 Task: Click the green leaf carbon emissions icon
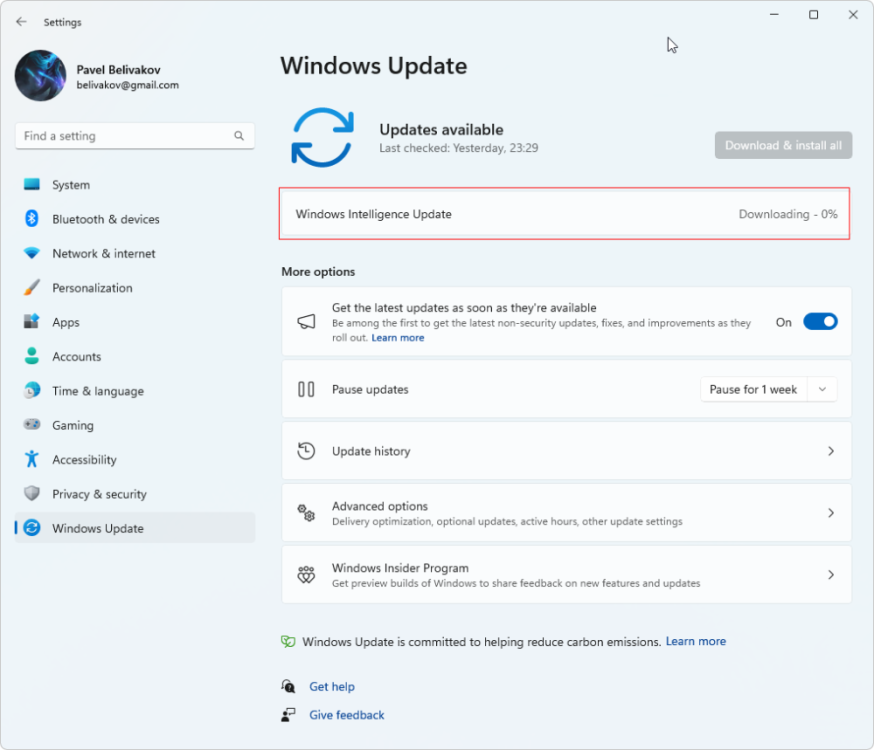(x=288, y=641)
